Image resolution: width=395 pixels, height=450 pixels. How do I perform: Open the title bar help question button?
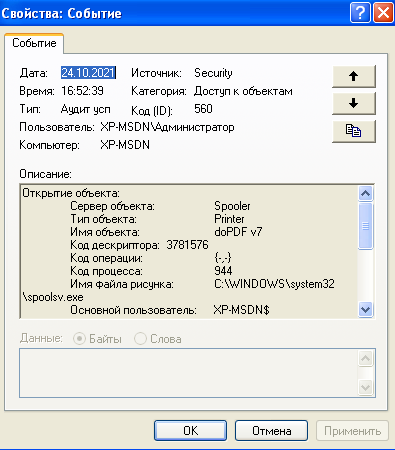[x=360, y=13]
